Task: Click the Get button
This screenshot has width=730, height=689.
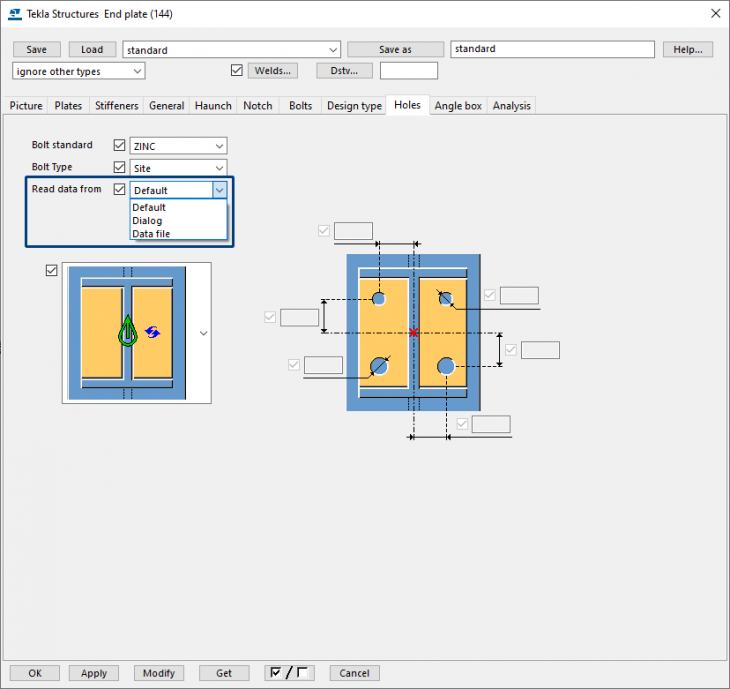Action: click(x=224, y=673)
